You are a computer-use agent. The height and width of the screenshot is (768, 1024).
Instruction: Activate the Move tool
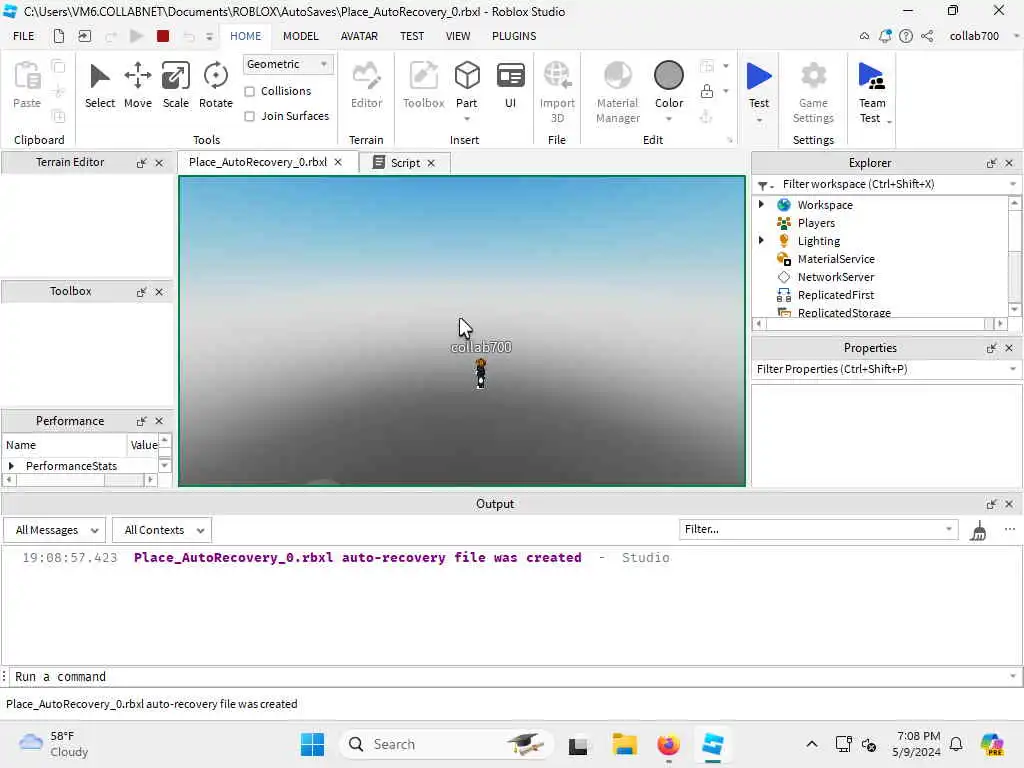click(138, 85)
